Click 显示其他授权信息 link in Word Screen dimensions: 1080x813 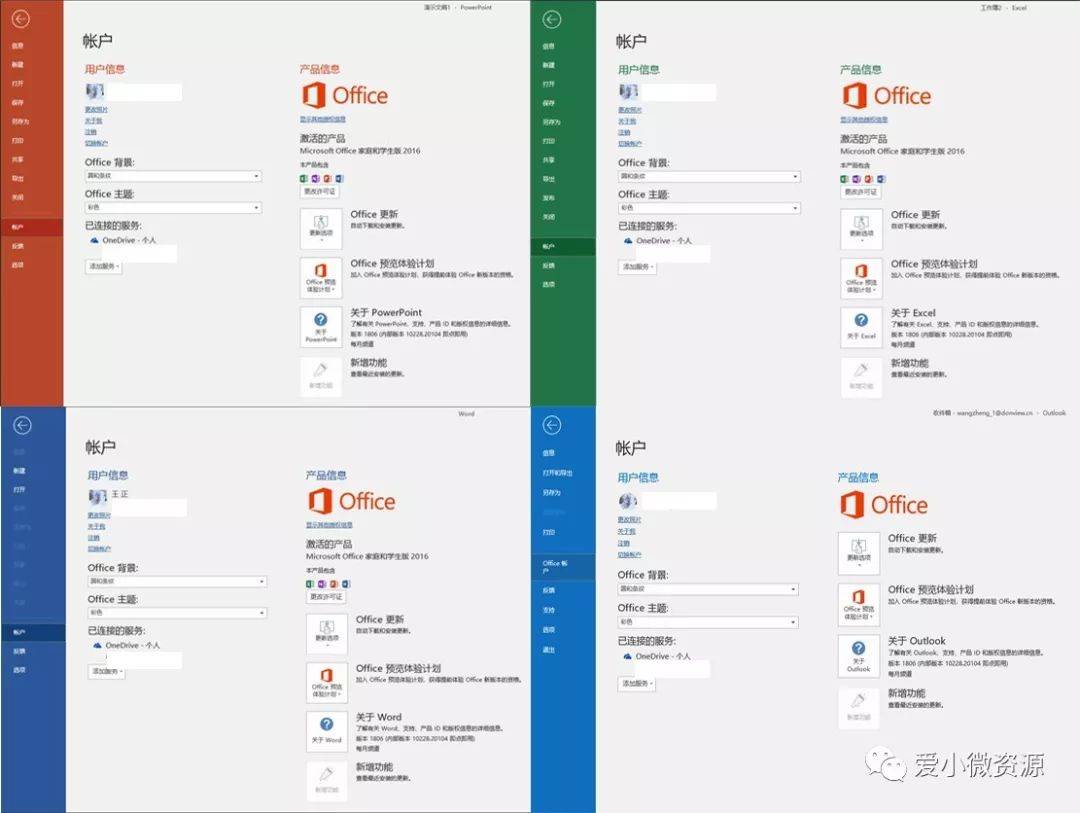329,525
